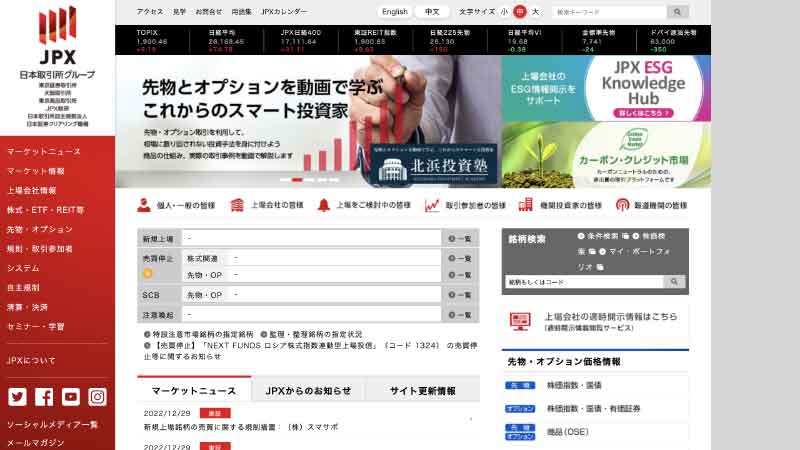
Task: Open 監理・整理銘柄の指定状況 link
Action: (316, 335)
